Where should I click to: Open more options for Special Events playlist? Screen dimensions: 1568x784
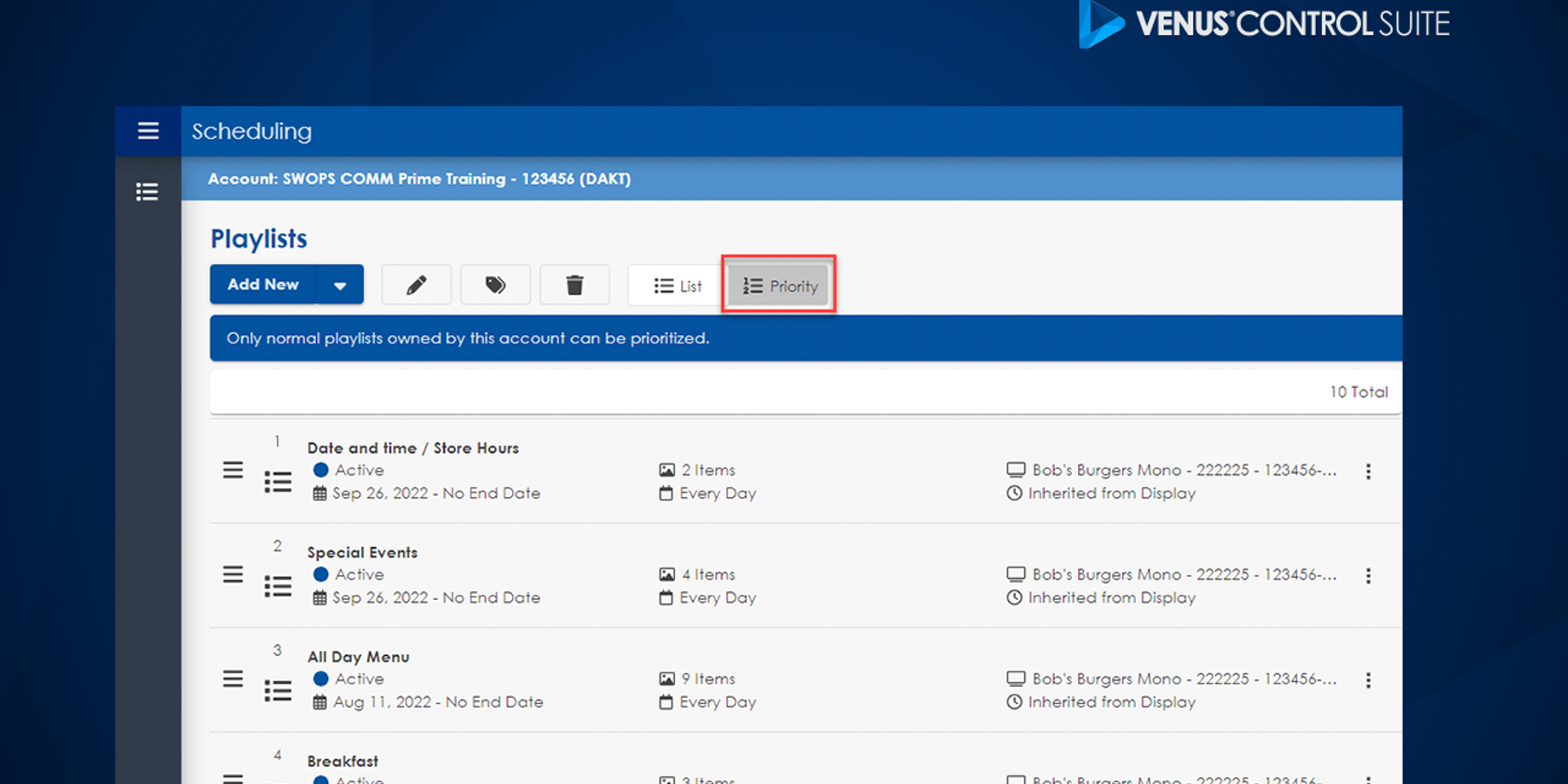1368,576
